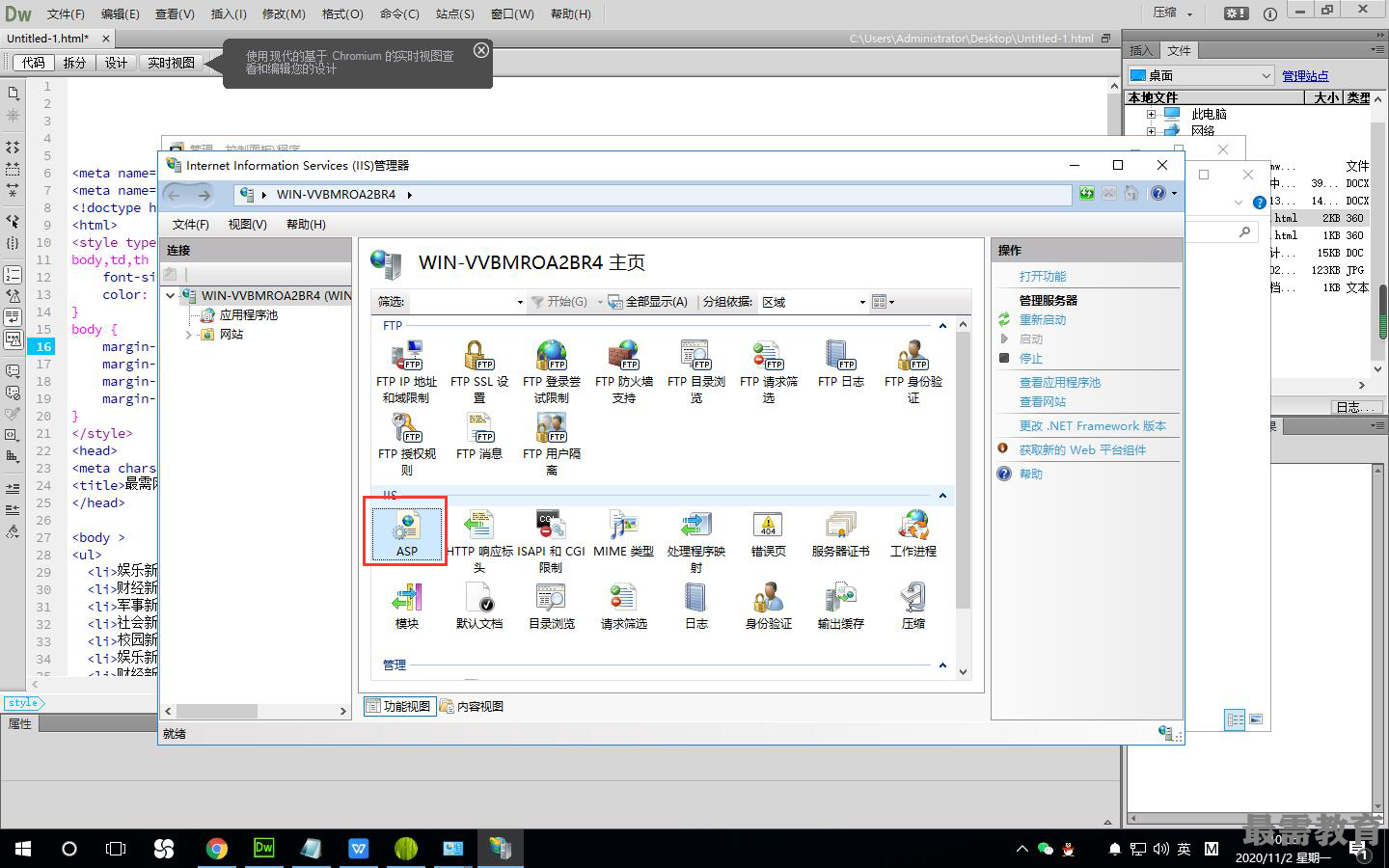Switch Dreamweaver to 拆分 view

(74, 63)
